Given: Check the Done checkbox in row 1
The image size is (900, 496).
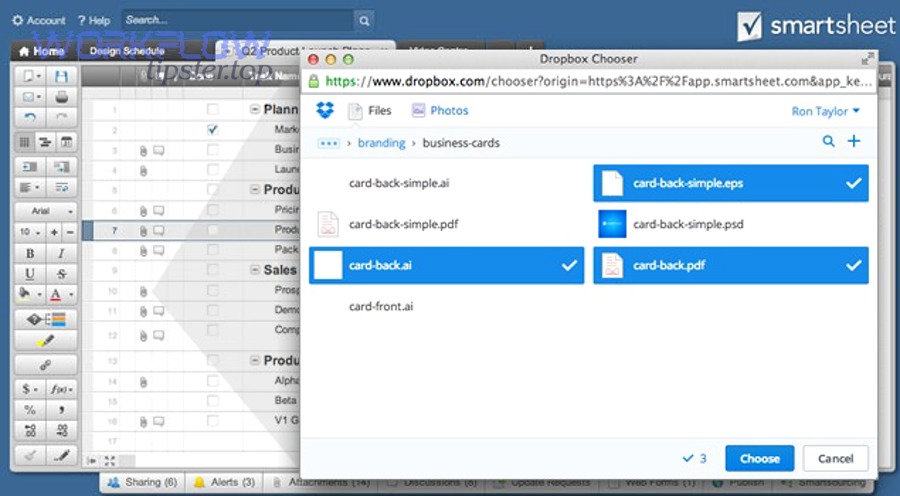Looking at the screenshot, I should [212, 110].
